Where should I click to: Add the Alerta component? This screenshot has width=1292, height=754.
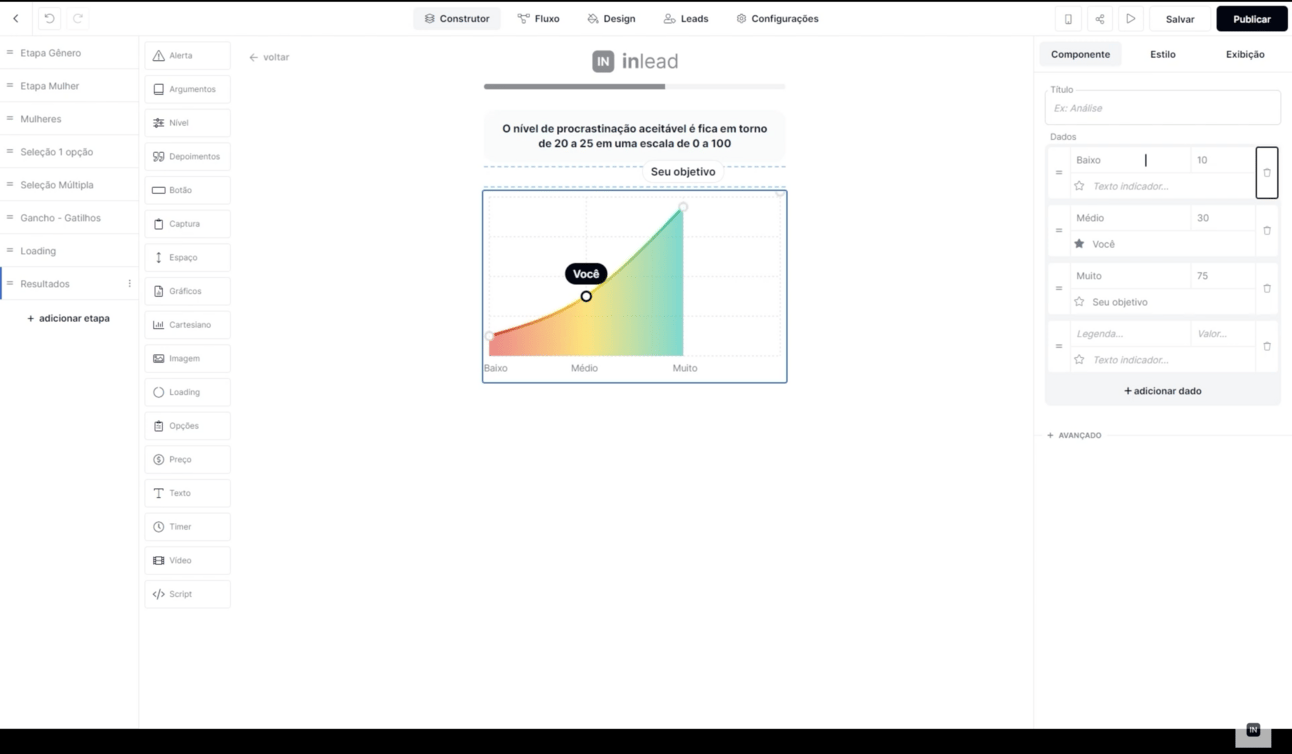(x=187, y=56)
